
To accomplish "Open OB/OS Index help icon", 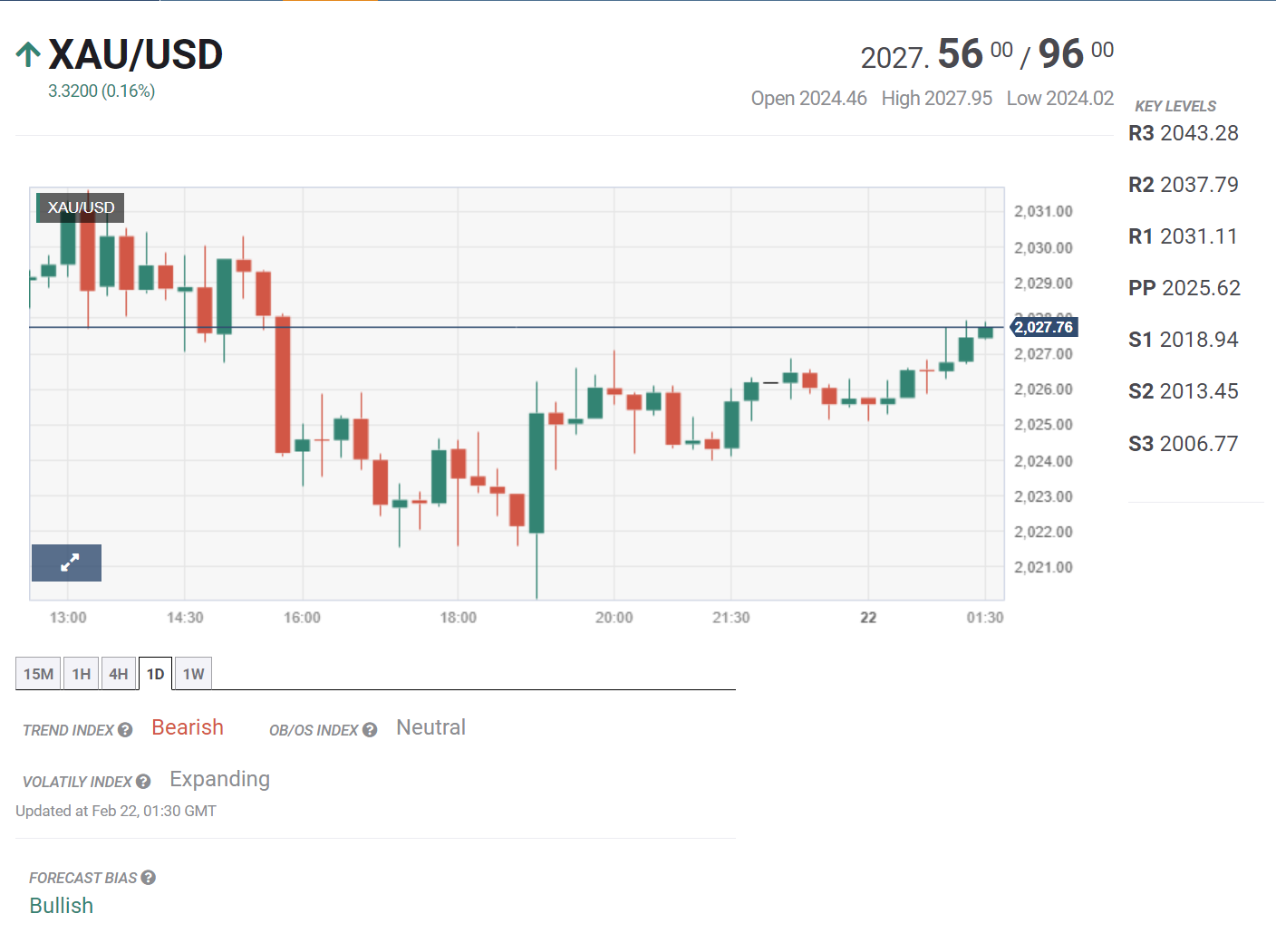I will pos(370,730).
